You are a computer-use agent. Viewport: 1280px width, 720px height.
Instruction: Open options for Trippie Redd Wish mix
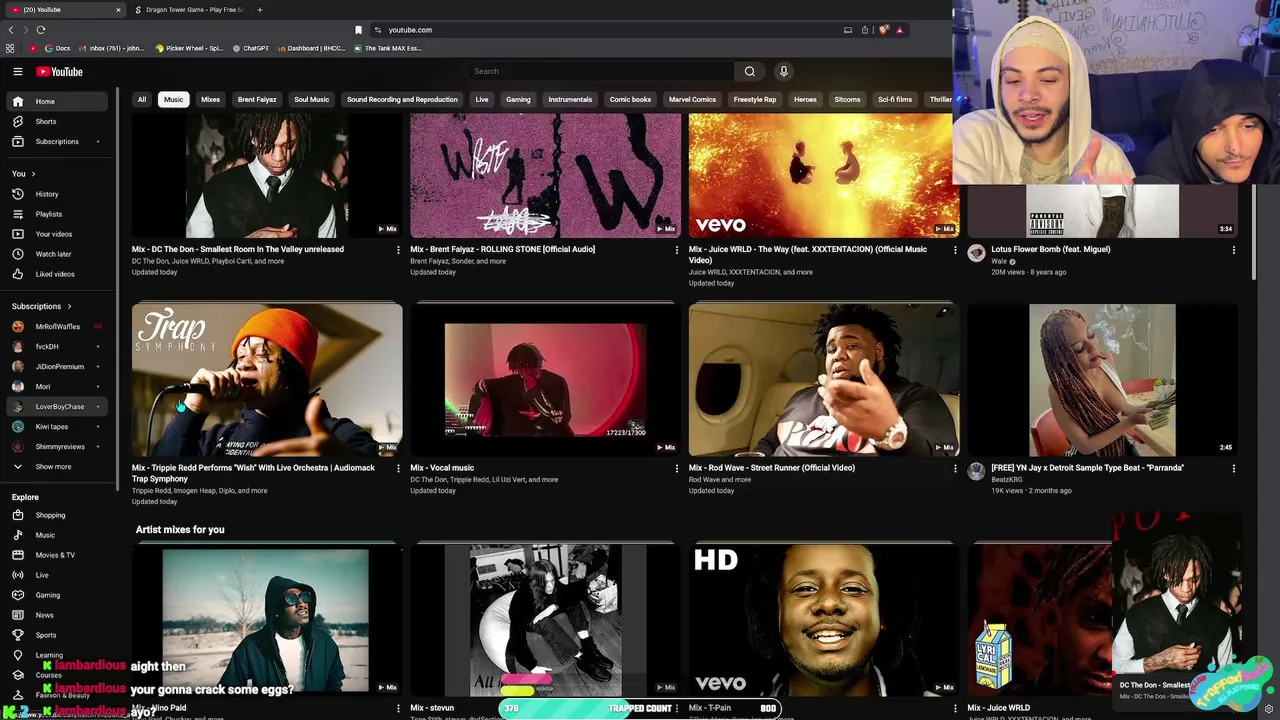(x=398, y=468)
